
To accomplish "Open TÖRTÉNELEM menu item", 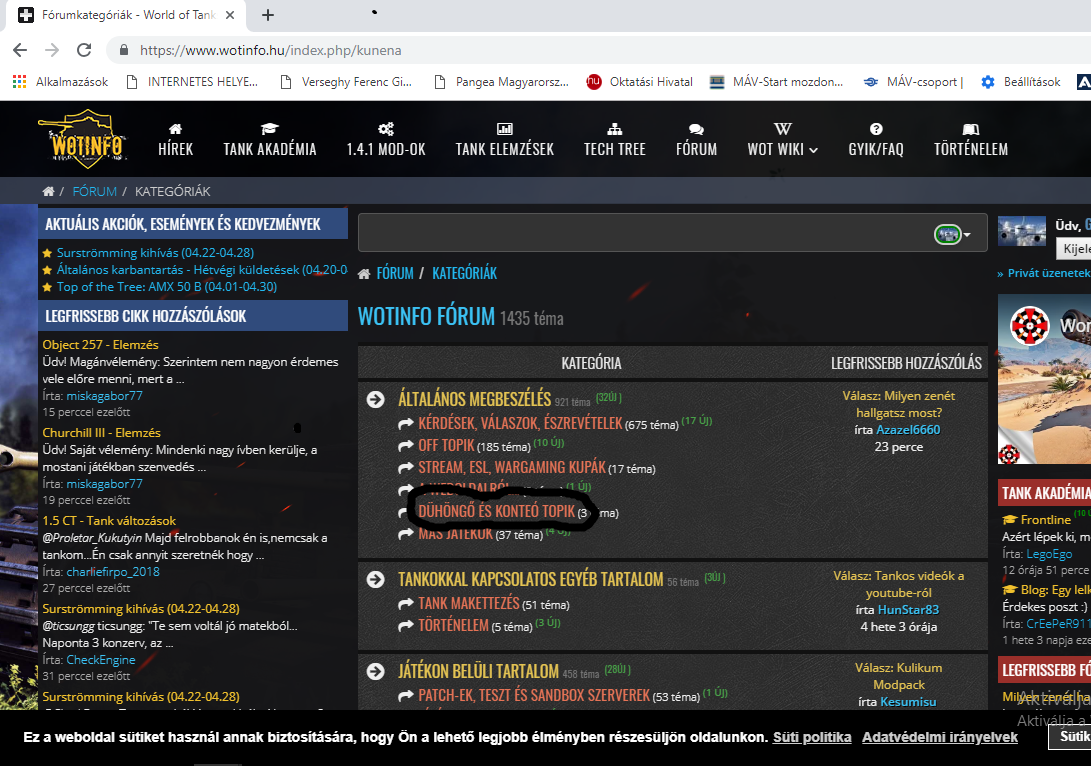I will point(971,139).
